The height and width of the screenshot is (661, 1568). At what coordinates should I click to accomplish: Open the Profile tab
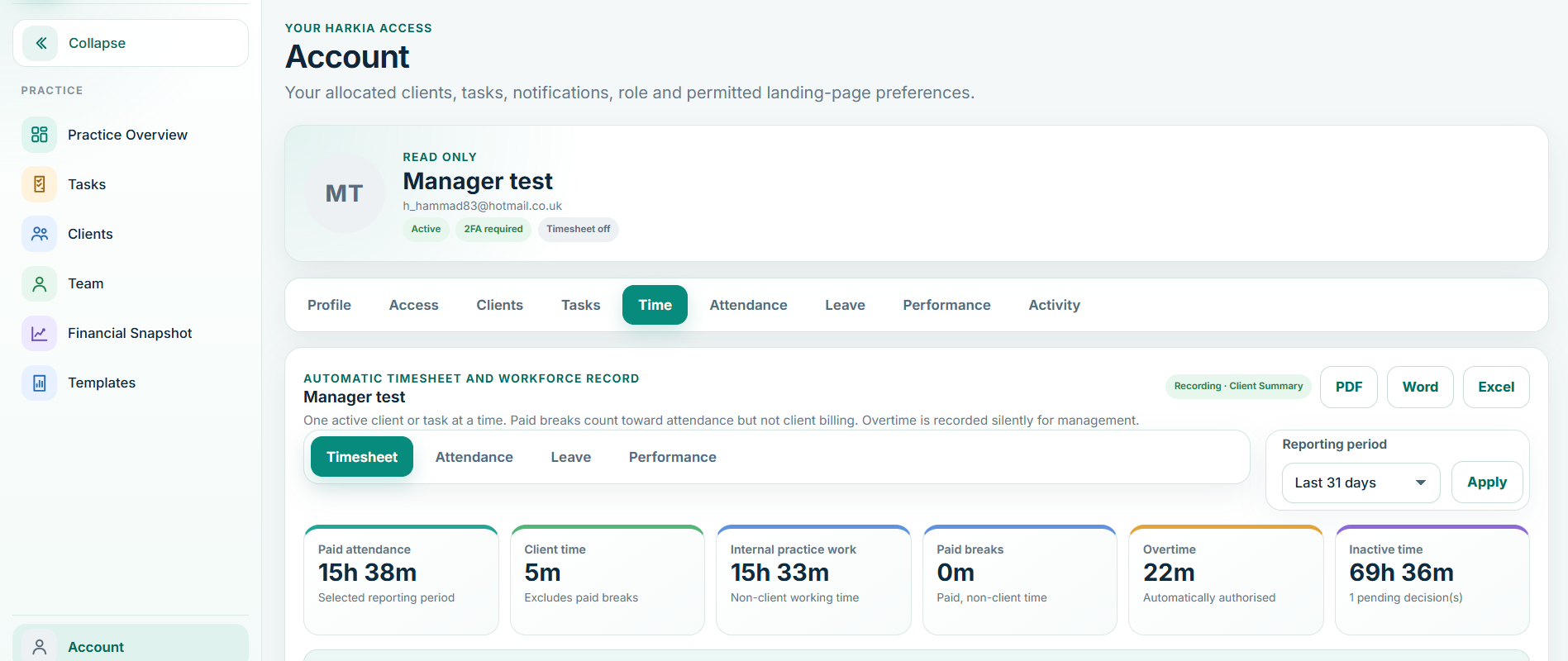[329, 305]
